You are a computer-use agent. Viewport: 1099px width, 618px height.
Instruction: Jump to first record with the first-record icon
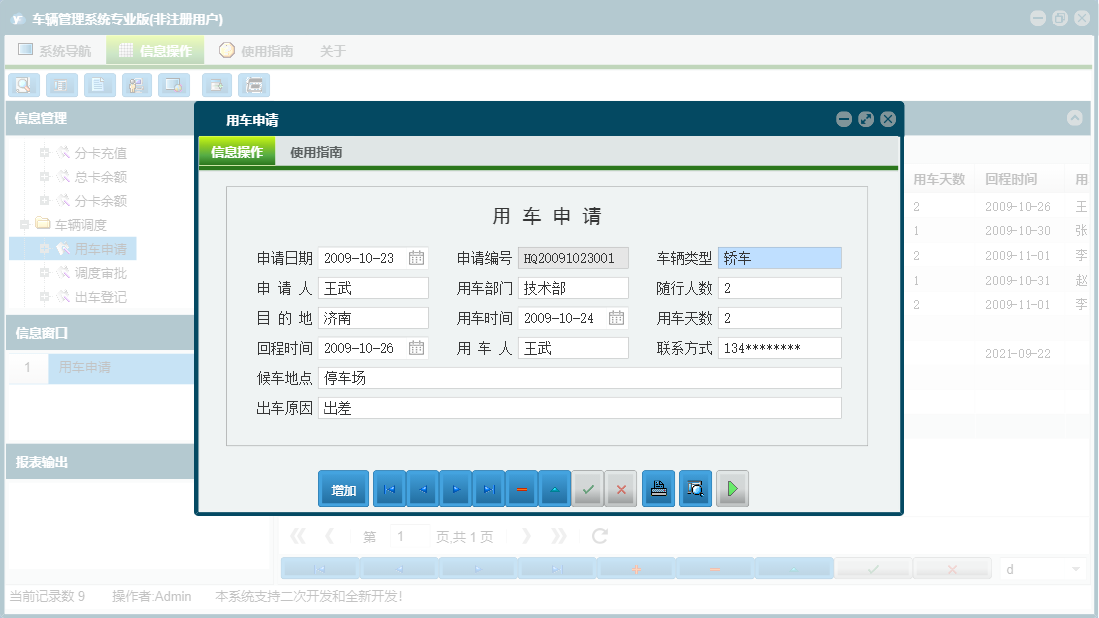[389, 488]
